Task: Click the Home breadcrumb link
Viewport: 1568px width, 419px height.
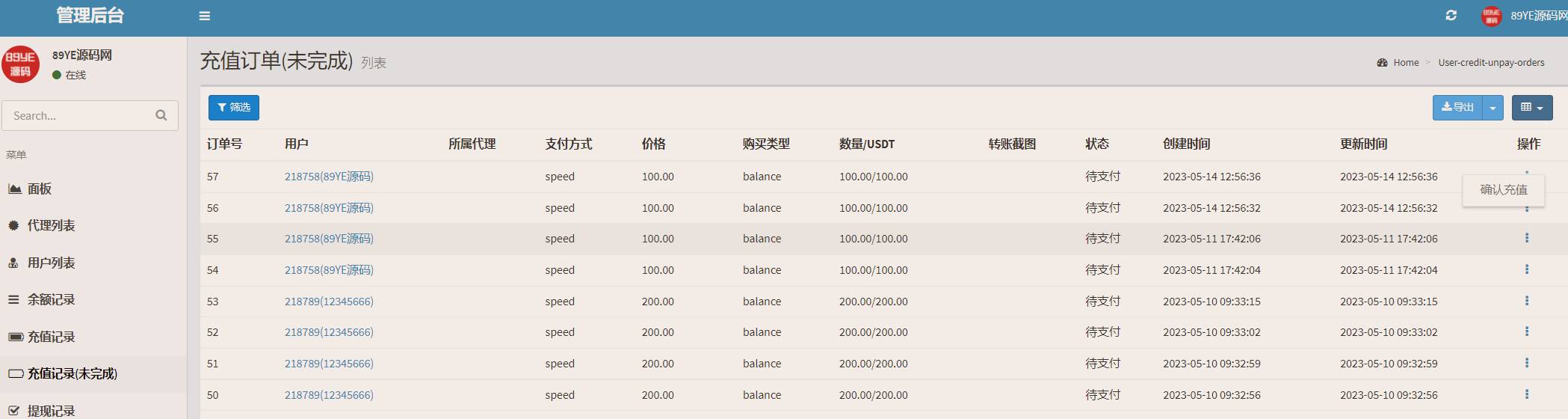Action: (1406, 63)
